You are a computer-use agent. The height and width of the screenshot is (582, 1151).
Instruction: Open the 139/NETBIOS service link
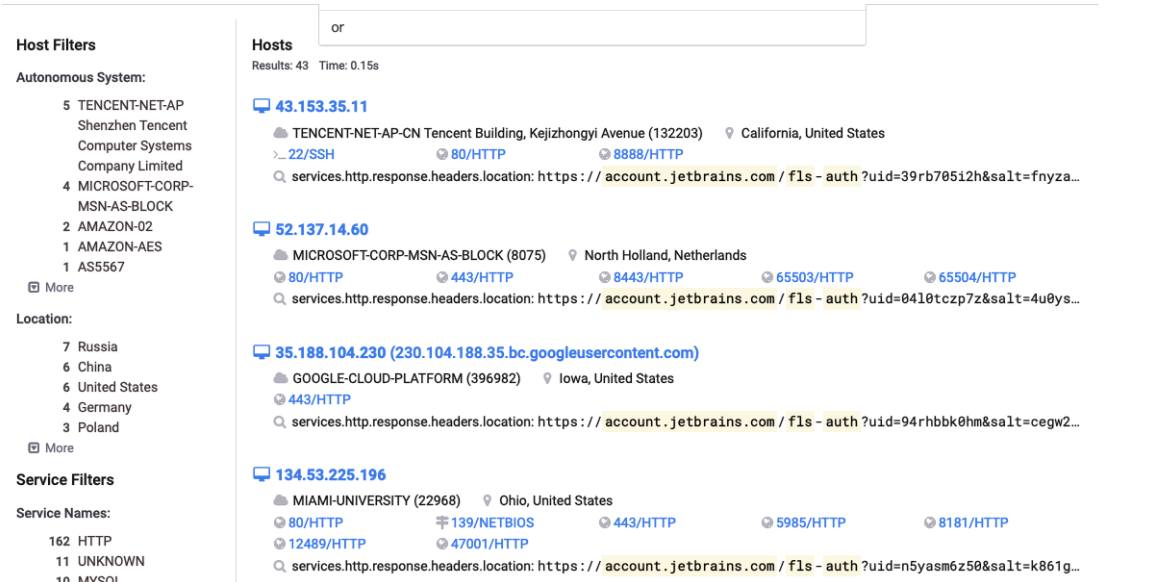coord(493,523)
